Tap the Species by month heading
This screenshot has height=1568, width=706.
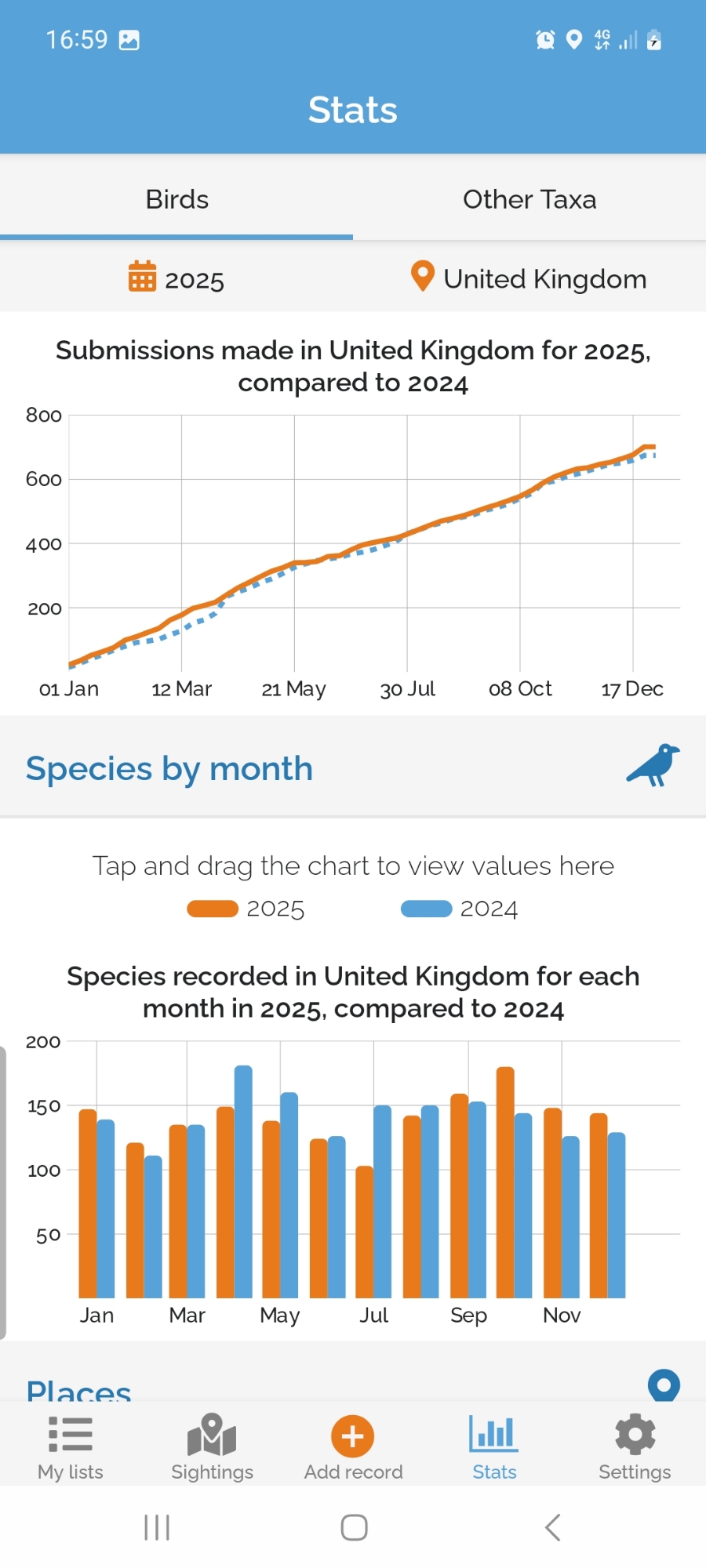[169, 768]
